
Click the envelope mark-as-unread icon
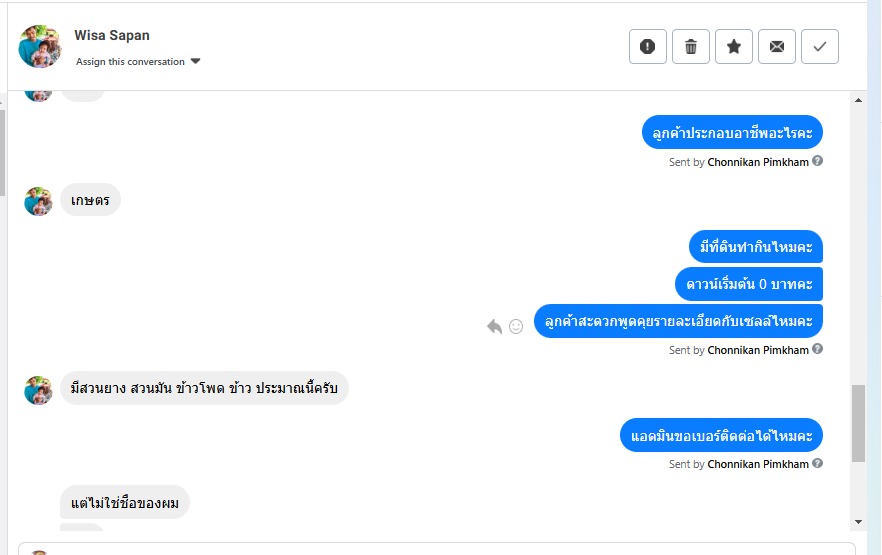click(777, 47)
